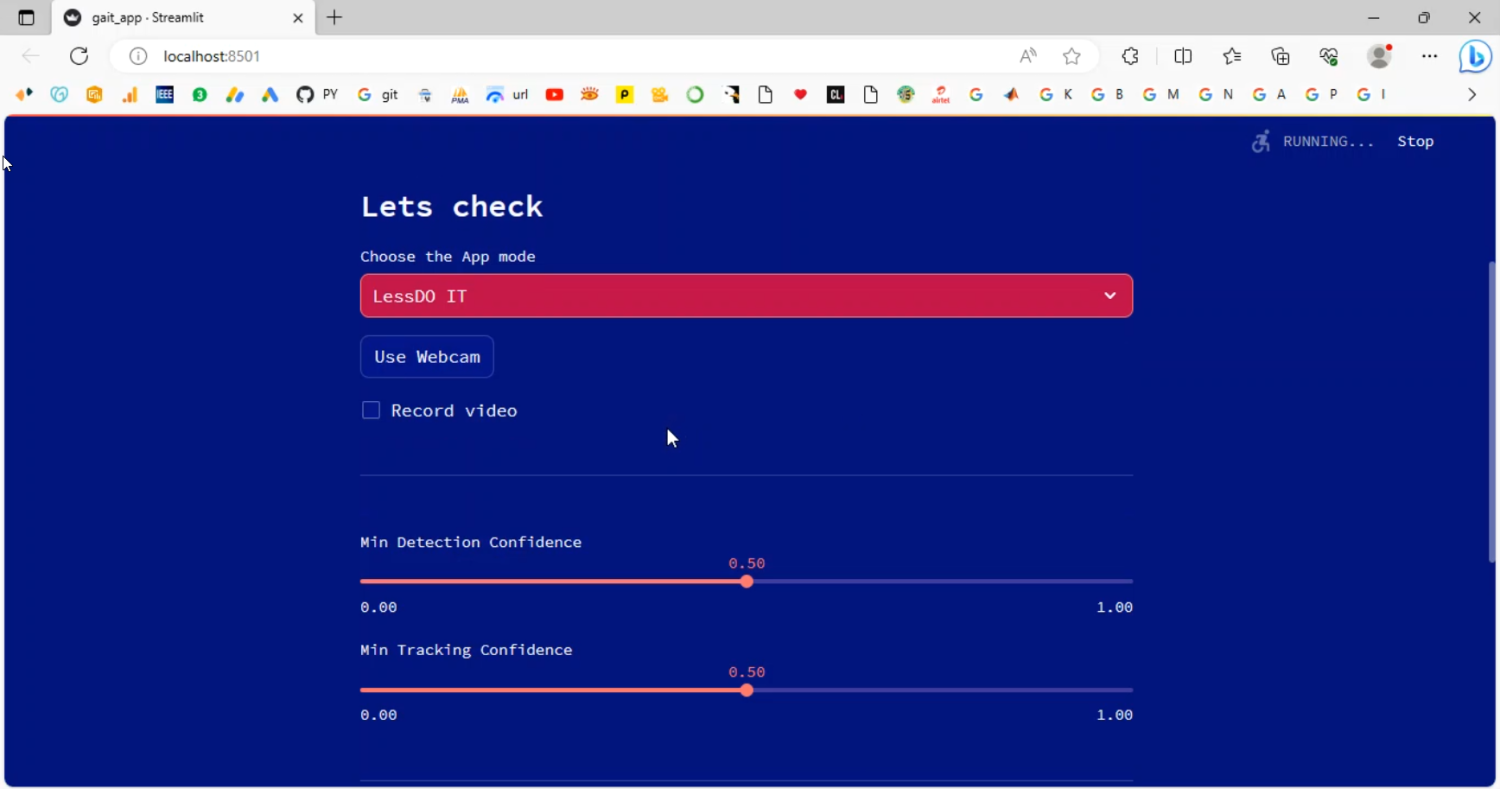Enable the Record video checkbox

(371, 410)
